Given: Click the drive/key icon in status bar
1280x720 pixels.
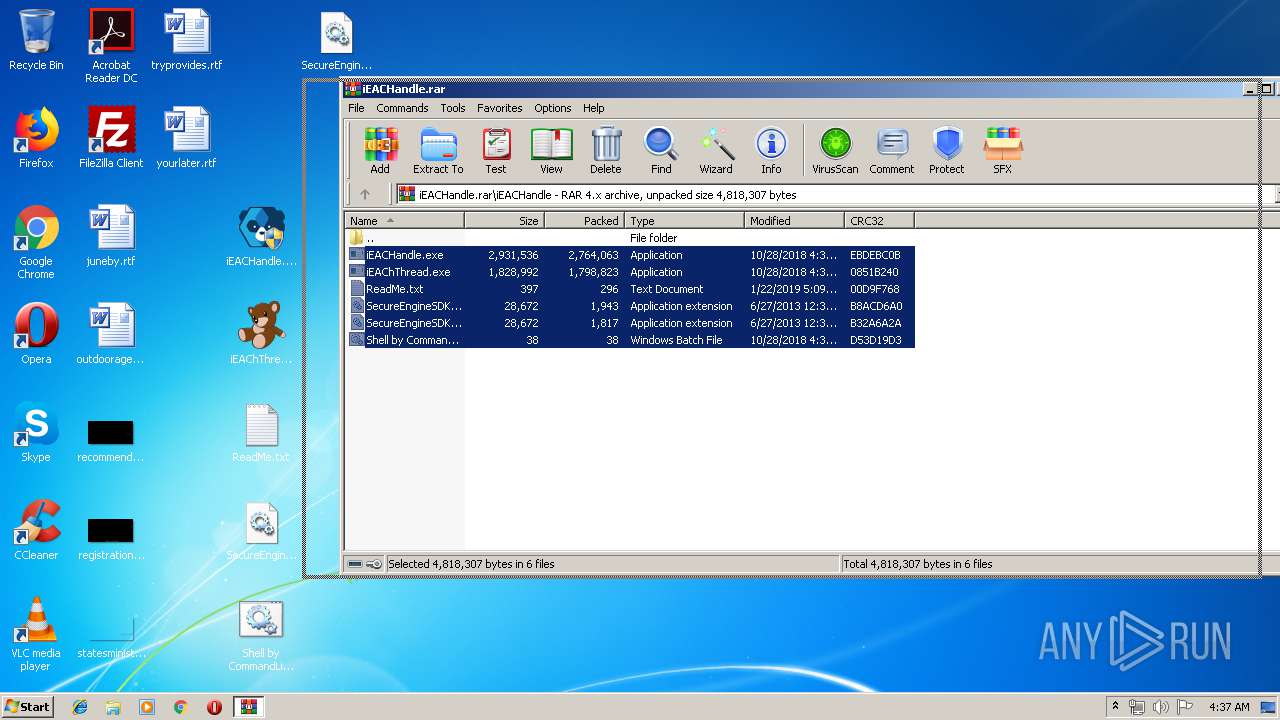Looking at the screenshot, I should point(365,564).
